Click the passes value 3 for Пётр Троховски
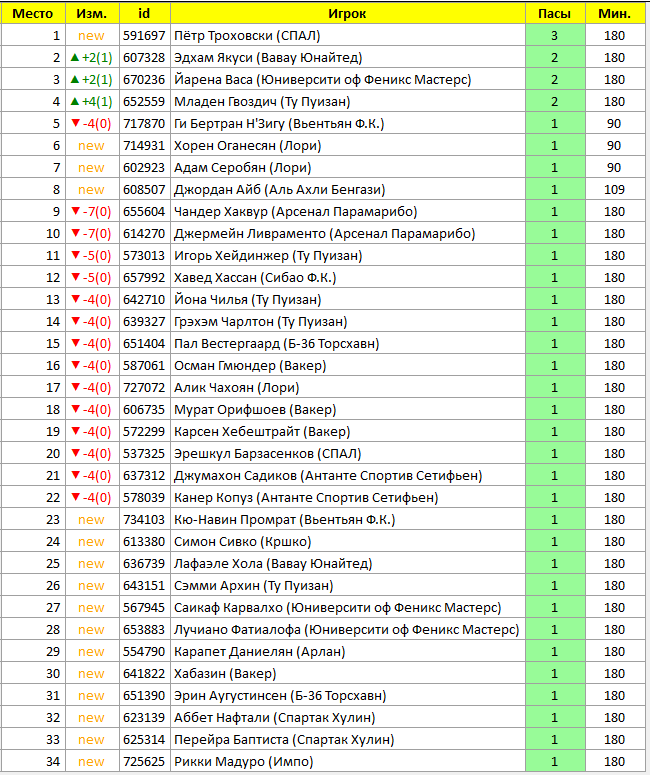The height and width of the screenshot is (775, 650). point(555,36)
